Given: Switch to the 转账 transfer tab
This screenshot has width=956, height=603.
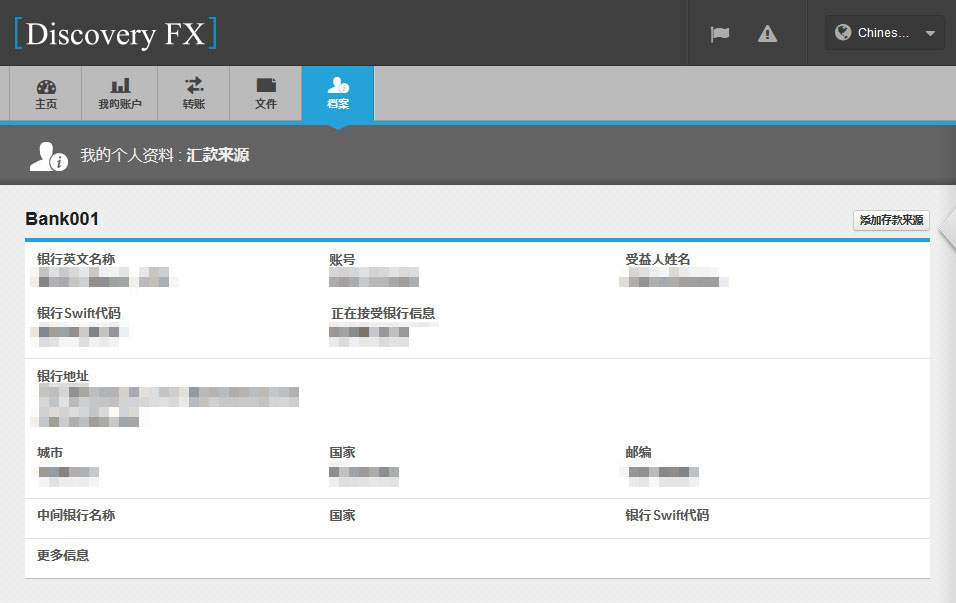Looking at the screenshot, I should point(193,94).
